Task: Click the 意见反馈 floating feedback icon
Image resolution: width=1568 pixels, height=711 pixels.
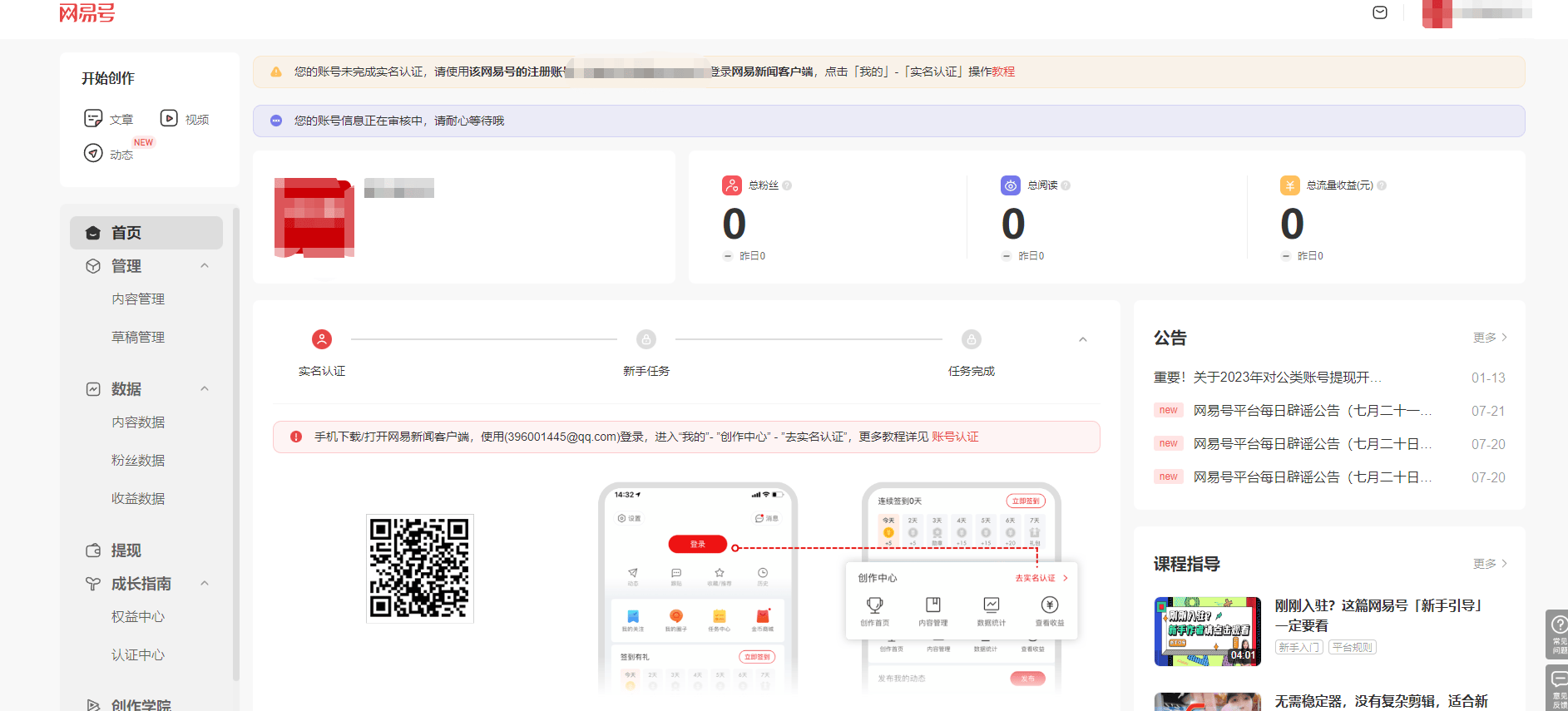Action: point(1557,689)
